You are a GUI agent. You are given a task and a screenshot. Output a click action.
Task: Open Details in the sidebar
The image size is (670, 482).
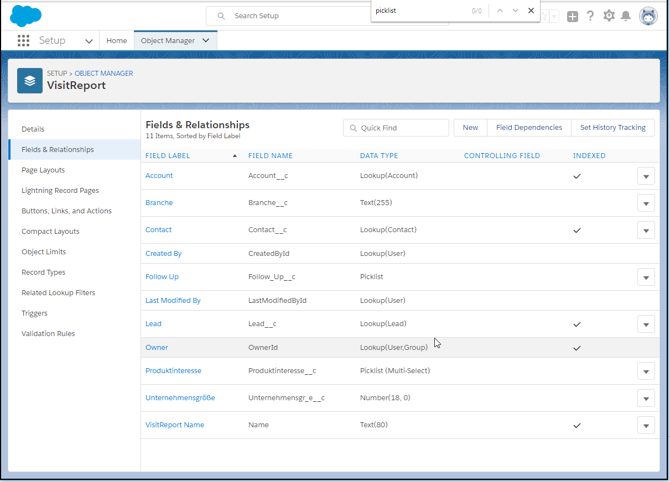(x=33, y=129)
